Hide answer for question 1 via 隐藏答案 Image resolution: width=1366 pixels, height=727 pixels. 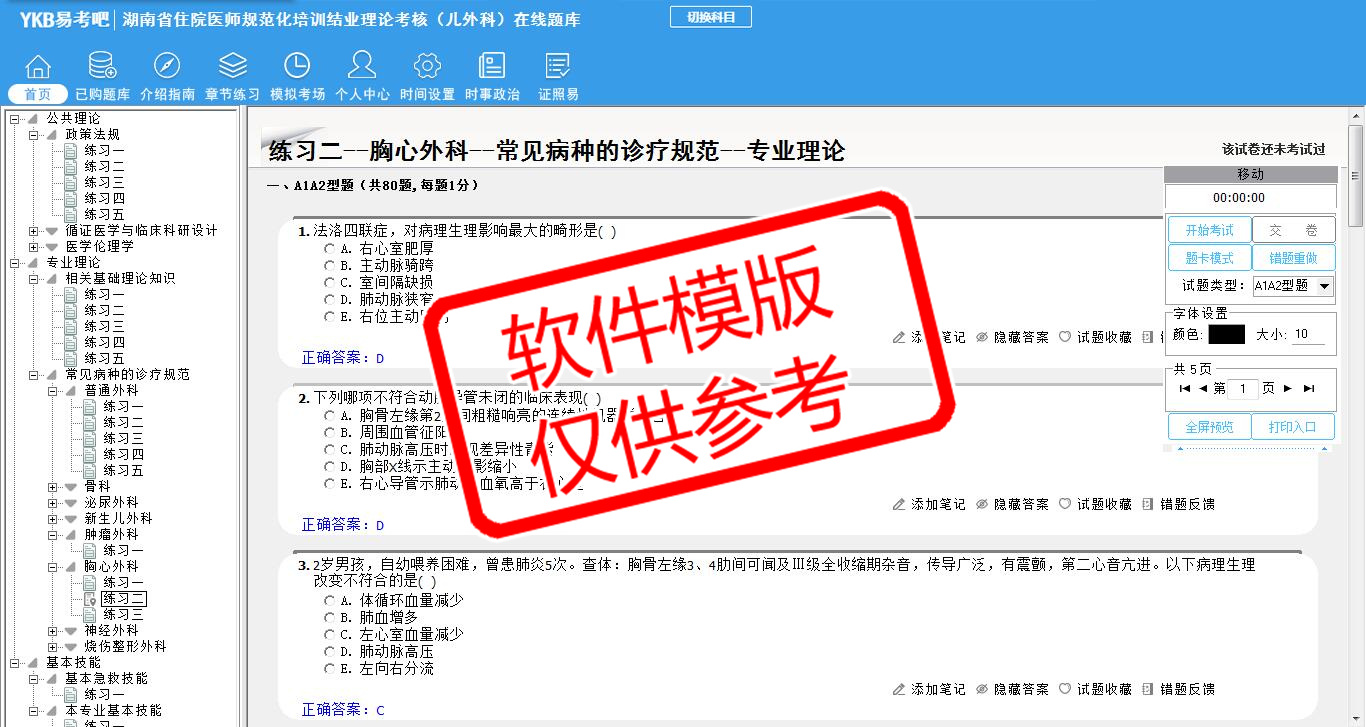click(x=1012, y=337)
